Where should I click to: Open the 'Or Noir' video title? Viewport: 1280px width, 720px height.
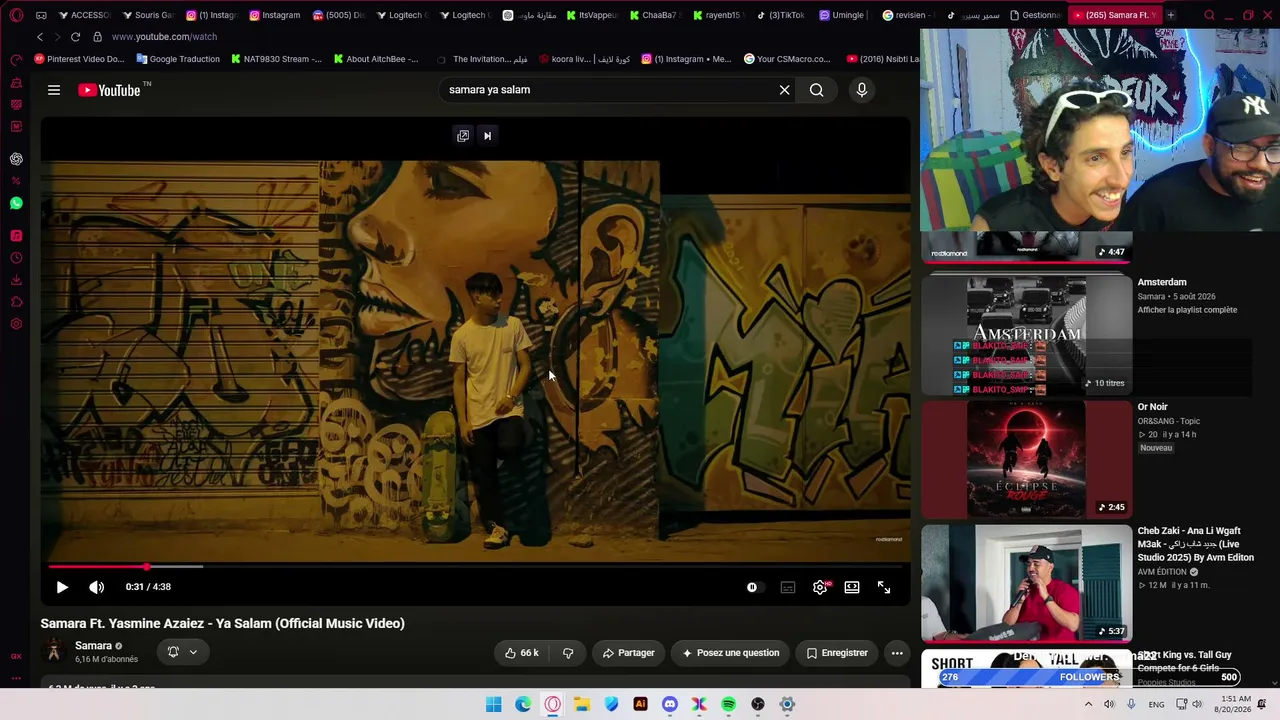(1152, 407)
